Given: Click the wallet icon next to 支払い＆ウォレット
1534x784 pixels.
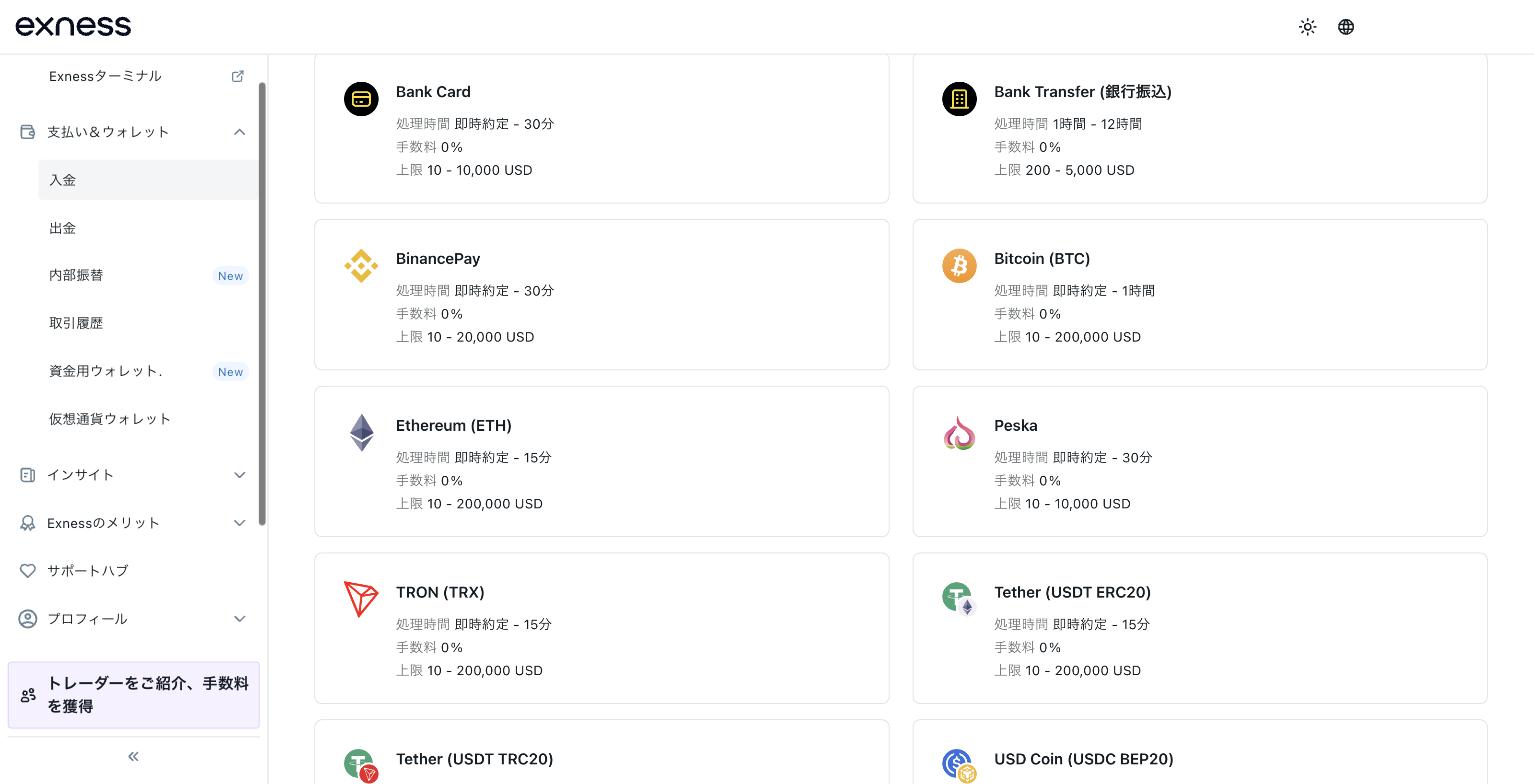Looking at the screenshot, I should 28,131.
